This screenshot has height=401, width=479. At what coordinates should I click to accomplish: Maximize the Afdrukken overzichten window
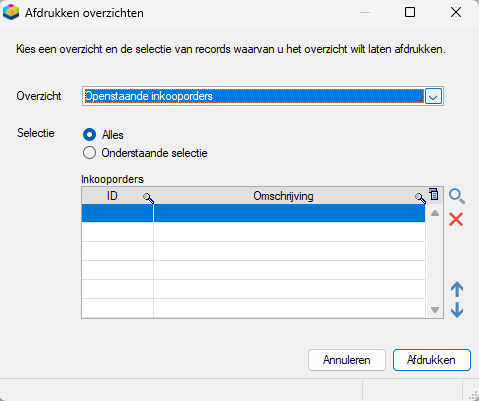410,13
